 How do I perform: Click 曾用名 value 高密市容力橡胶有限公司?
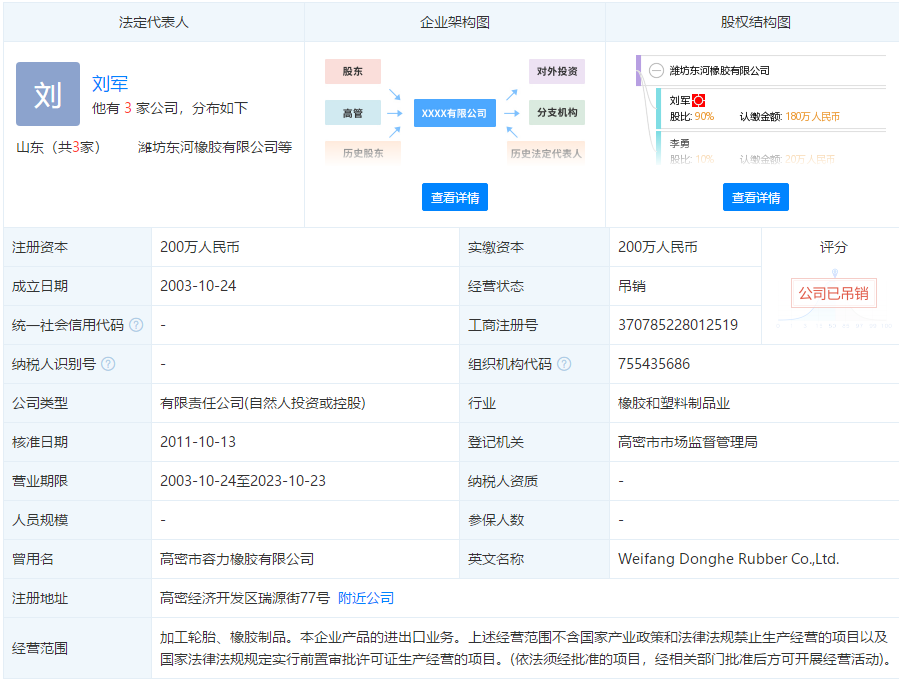(237, 559)
